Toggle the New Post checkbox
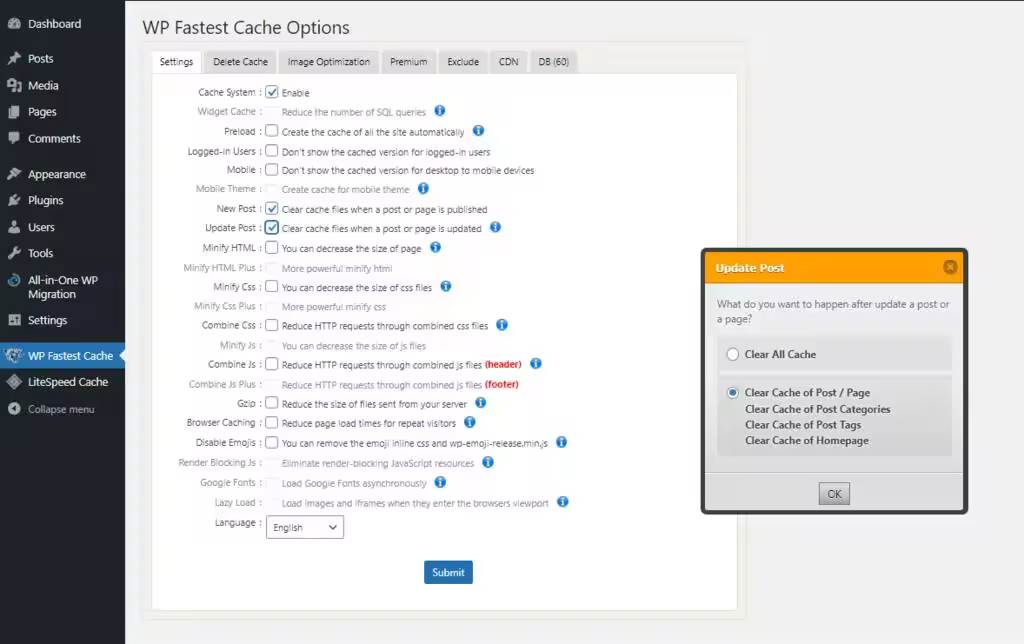 (x=272, y=208)
